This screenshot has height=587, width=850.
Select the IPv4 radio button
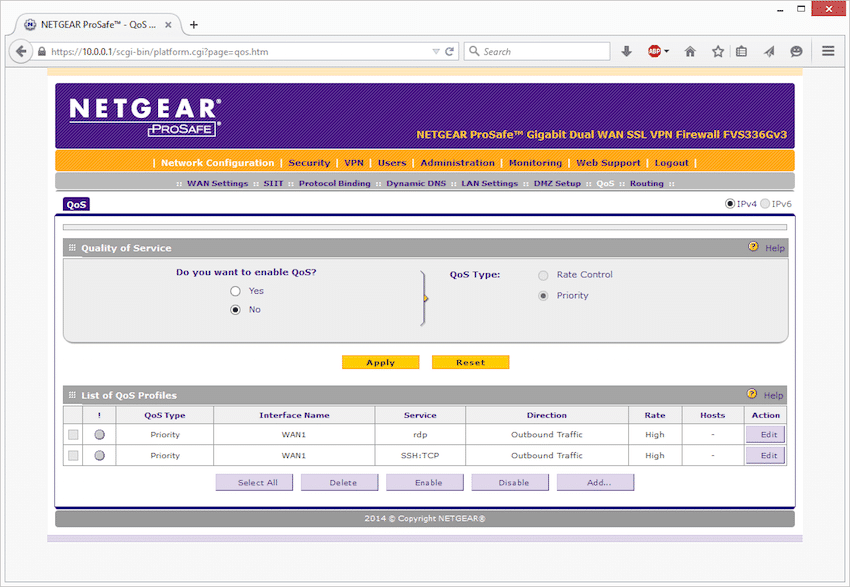click(730, 204)
